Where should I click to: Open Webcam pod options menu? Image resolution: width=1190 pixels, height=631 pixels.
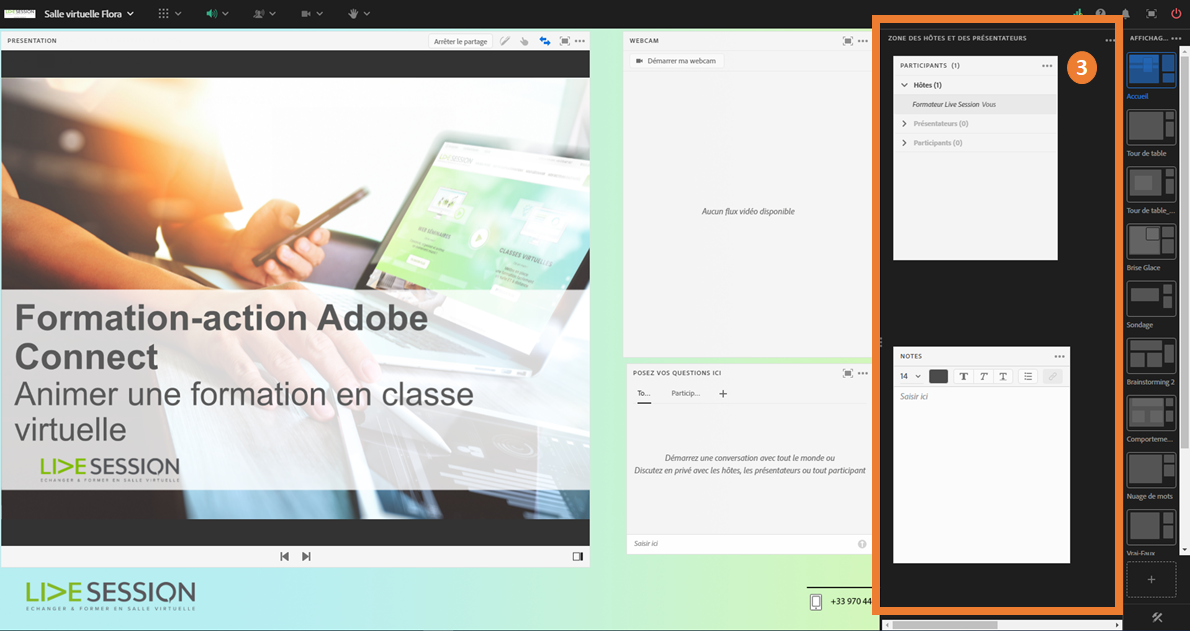pyautogui.click(x=863, y=41)
